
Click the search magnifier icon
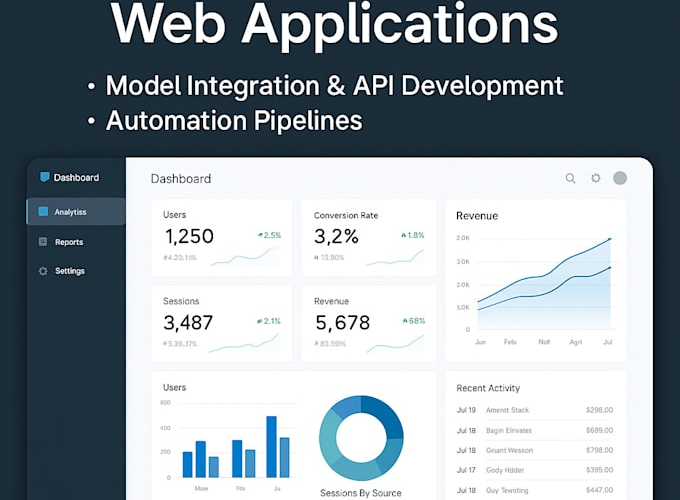(570, 179)
